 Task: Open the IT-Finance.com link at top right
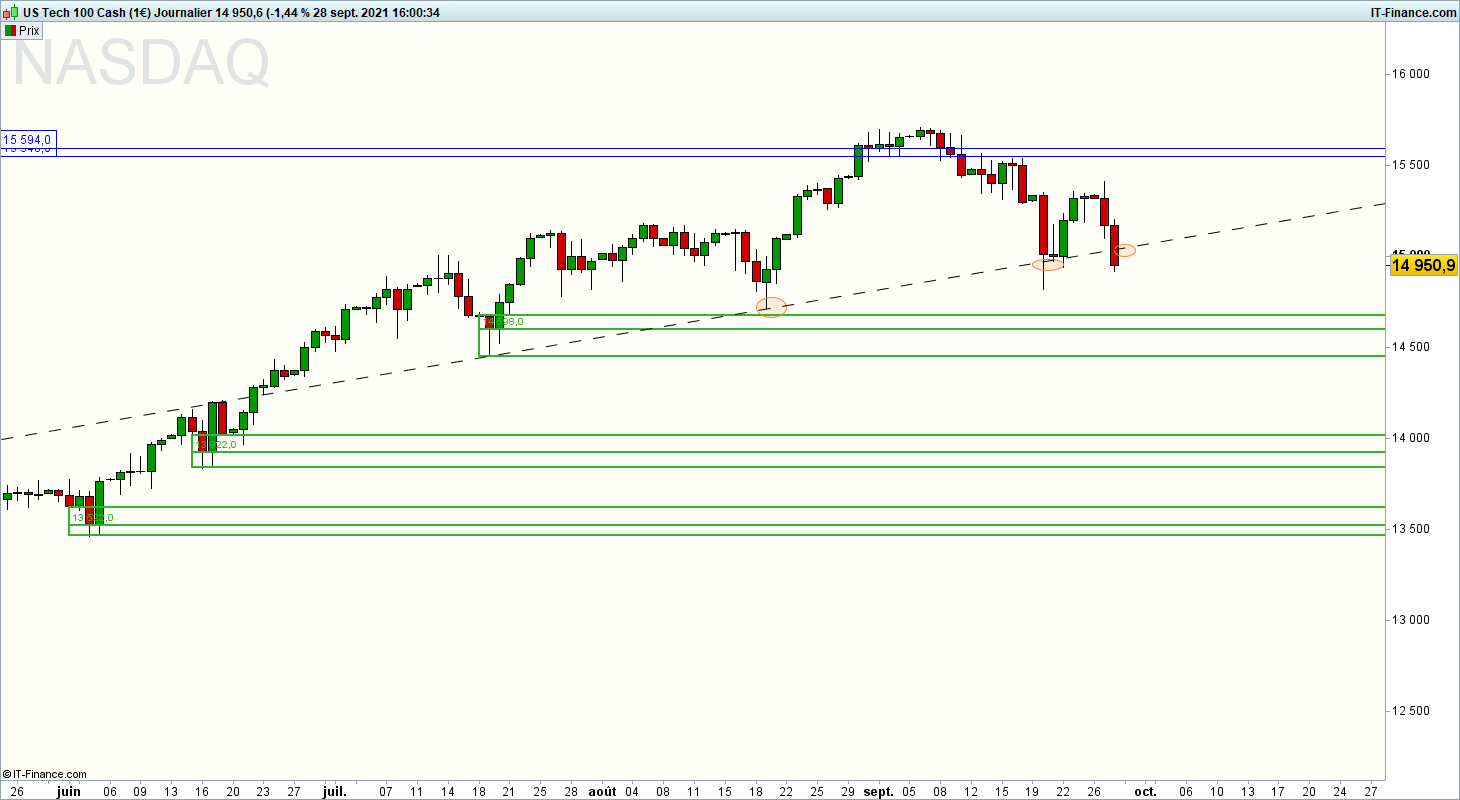tap(1412, 12)
